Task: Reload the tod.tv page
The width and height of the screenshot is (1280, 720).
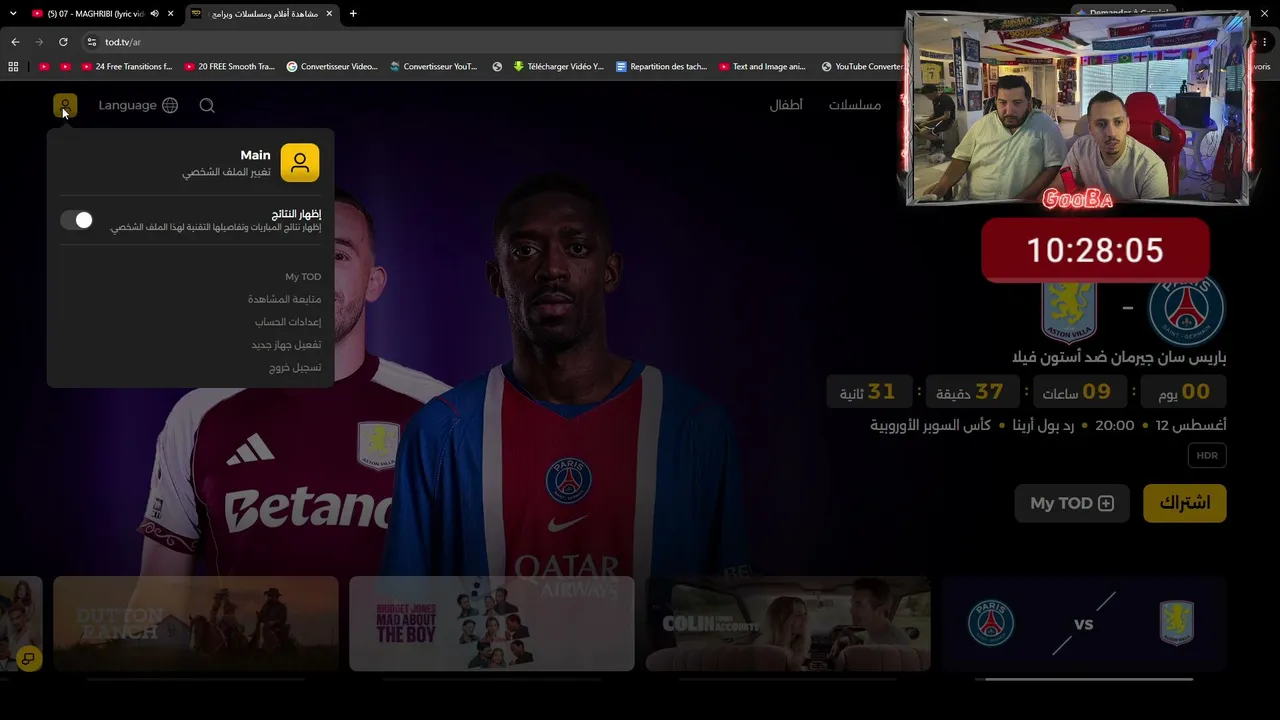Action: point(63,42)
